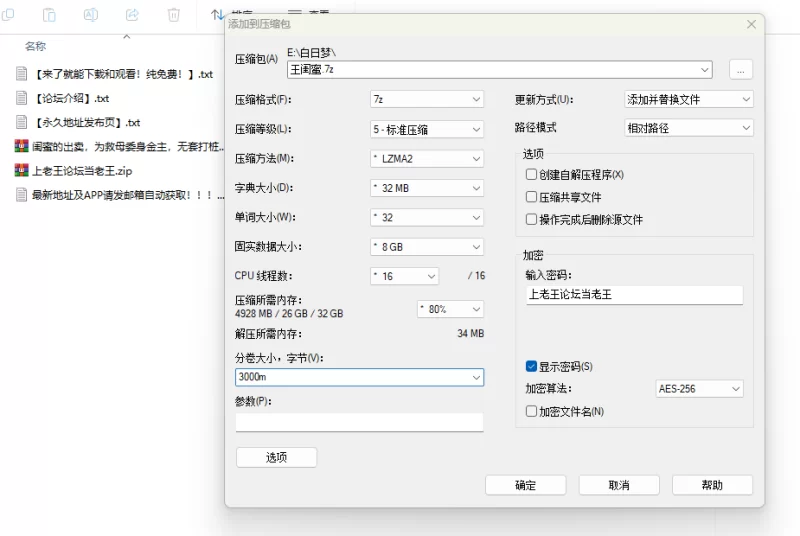
Task: Click the rename icon in Explorer toolbar
Action: (x=91, y=15)
